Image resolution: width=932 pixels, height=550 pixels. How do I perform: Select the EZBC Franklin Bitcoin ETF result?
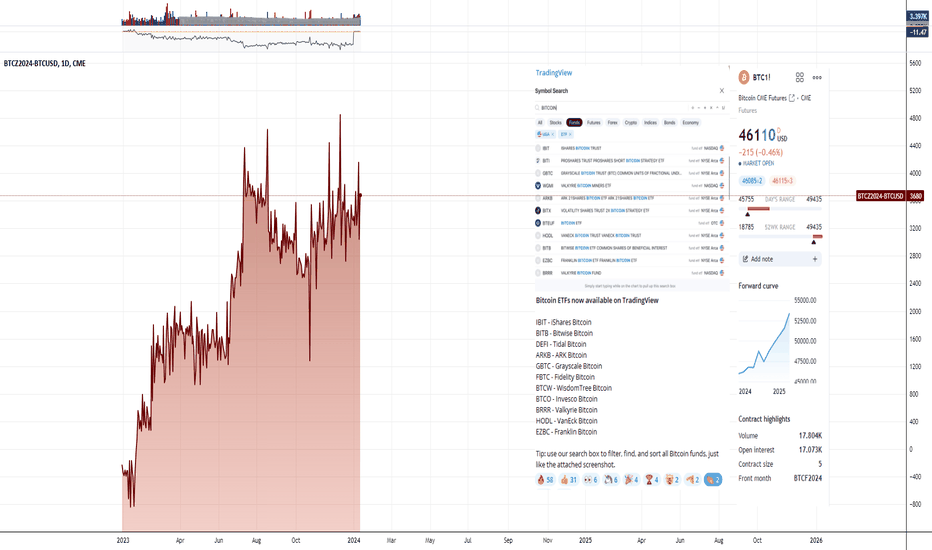630,260
